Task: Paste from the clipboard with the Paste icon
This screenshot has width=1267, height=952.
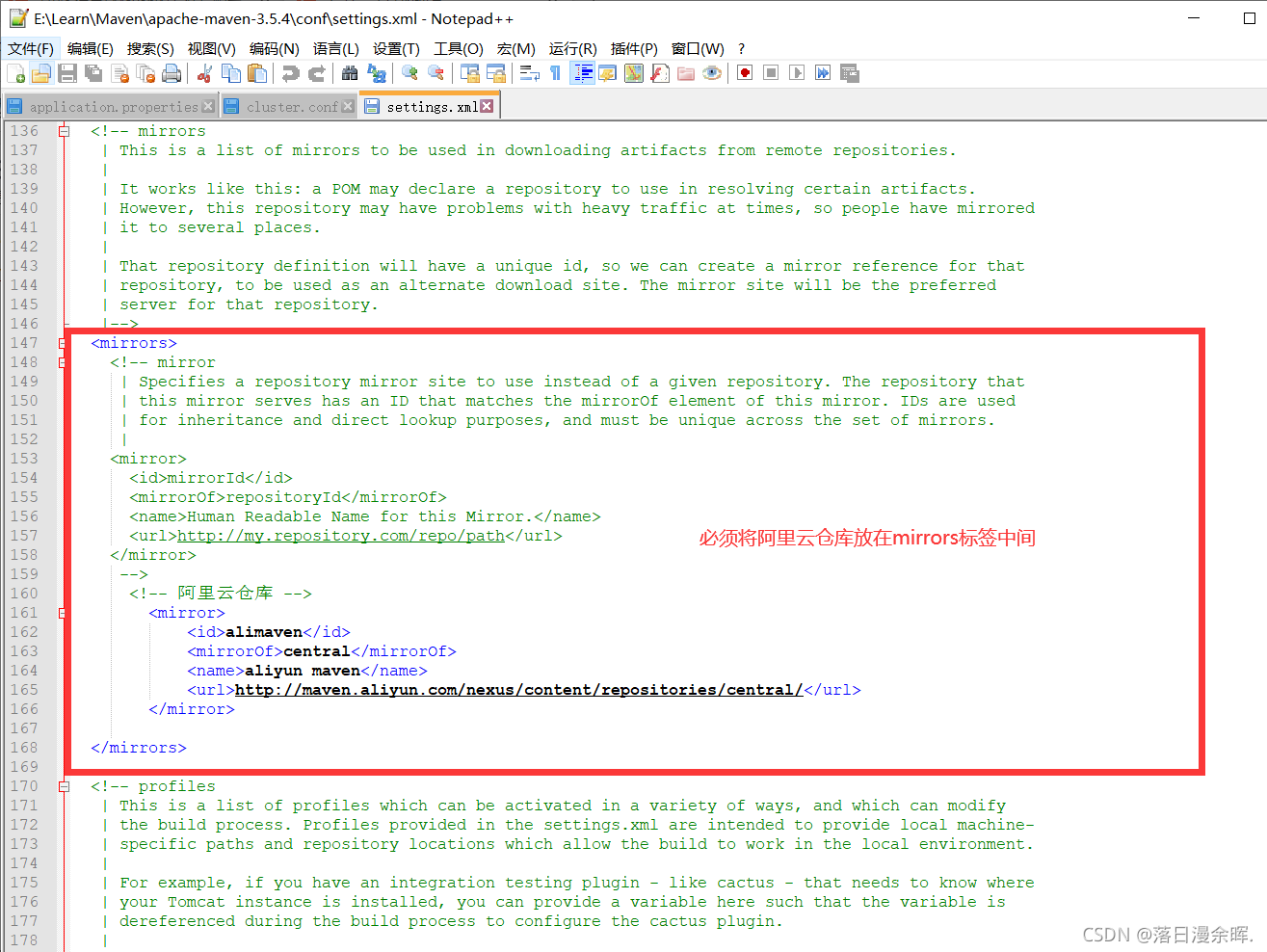Action: (257, 73)
